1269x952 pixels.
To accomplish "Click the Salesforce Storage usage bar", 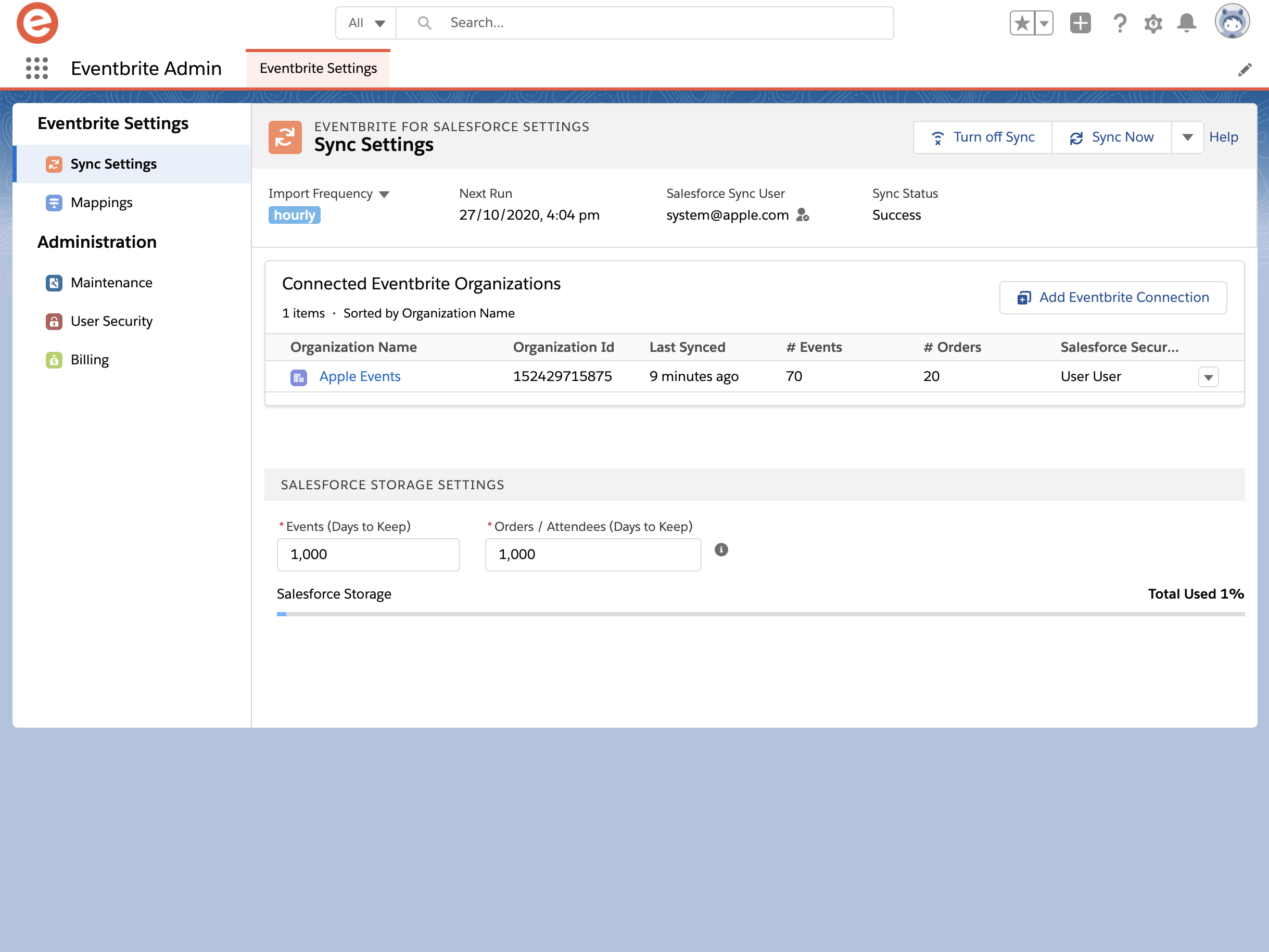I will pyautogui.click(x=760, y=614).
